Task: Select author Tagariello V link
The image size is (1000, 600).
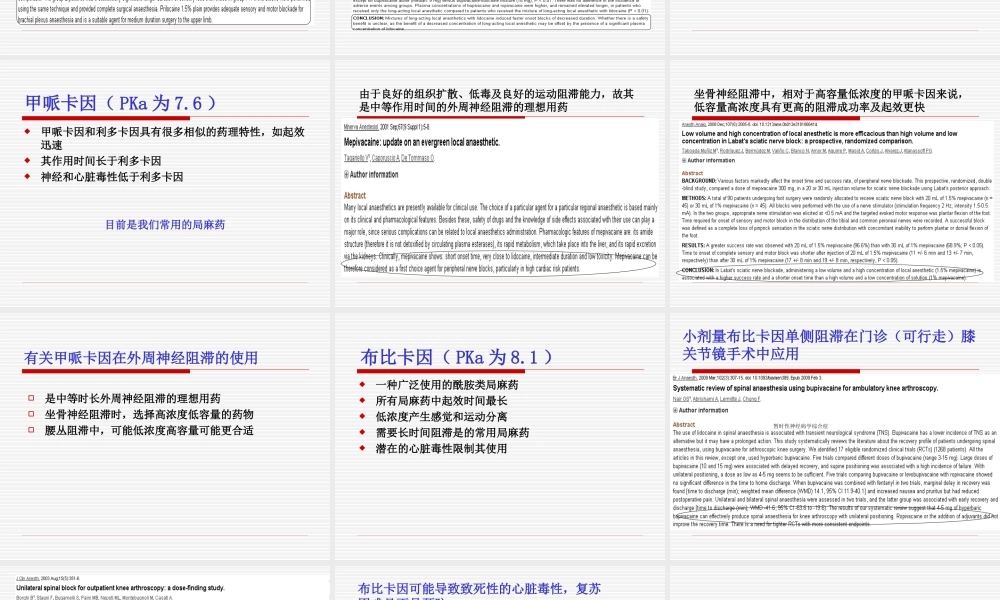Action: (x=356, y=158)
